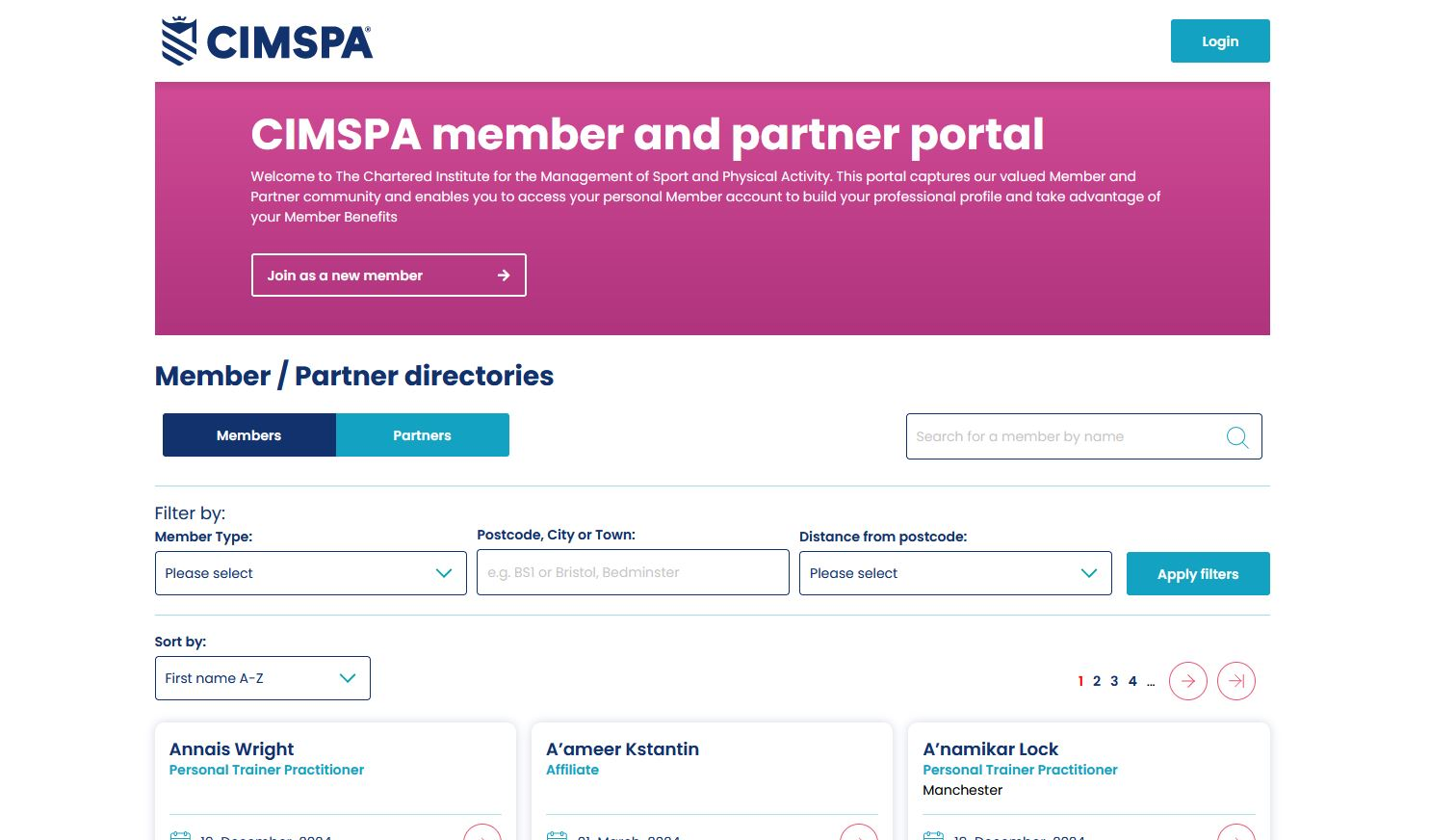
Task: Click the magnifying glass search icon
Action: coord(1237,437)
